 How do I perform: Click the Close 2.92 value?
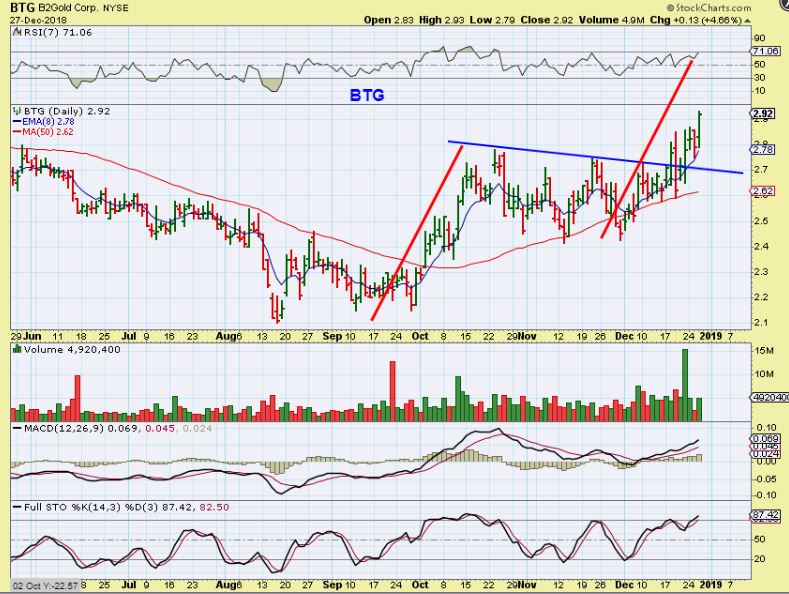[547, 20]
